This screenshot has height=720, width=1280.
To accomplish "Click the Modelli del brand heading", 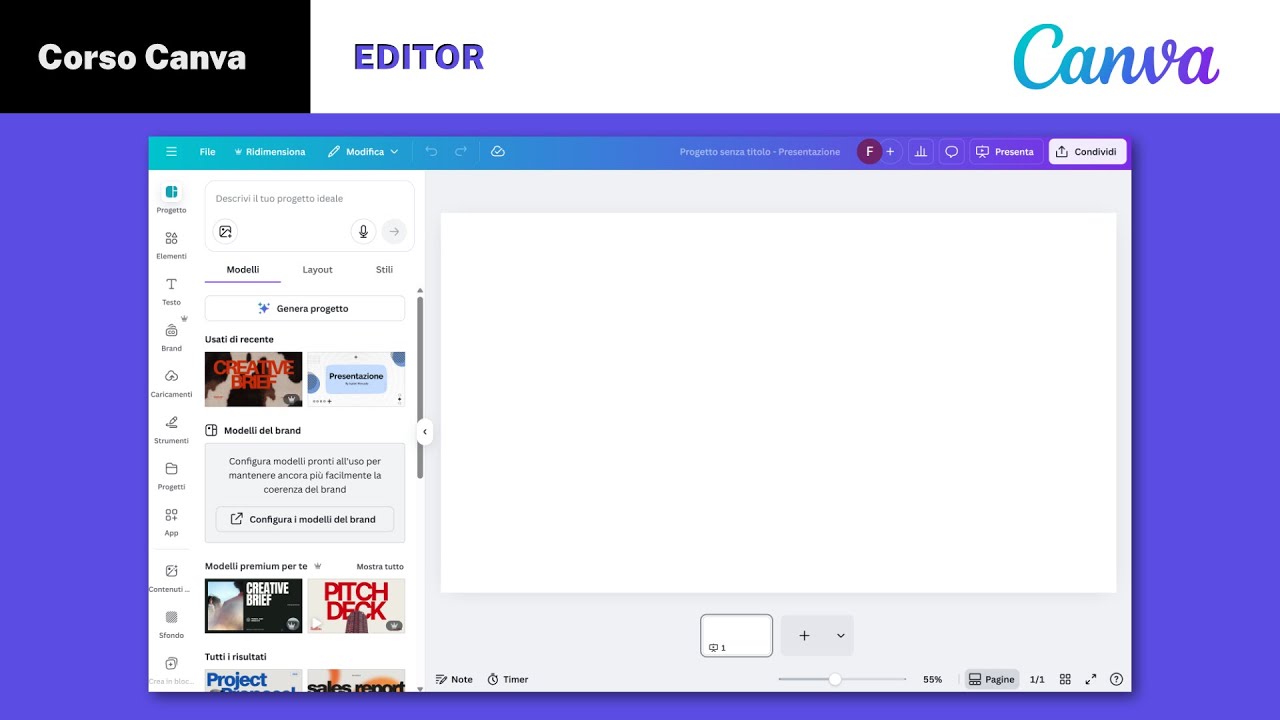I will click(262, 430).
